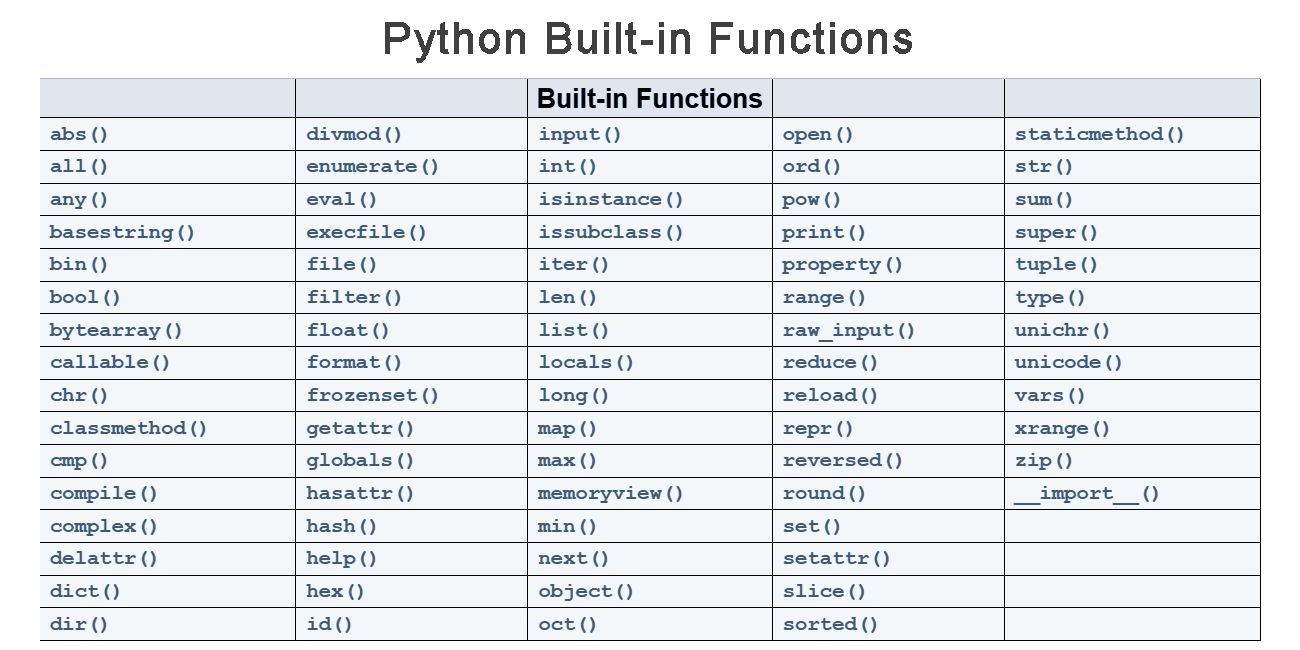Image resolution: width=1300 pixels, height=650 pixels.
Task: Open the getattr() function link
Action: [x=360, y=428]
